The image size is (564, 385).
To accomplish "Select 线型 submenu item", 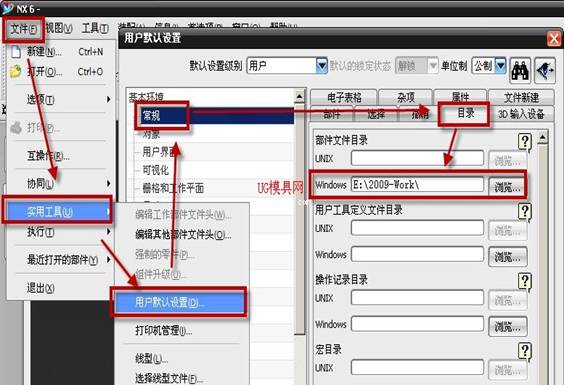I will pyautogui.click(x=183, y=358).
